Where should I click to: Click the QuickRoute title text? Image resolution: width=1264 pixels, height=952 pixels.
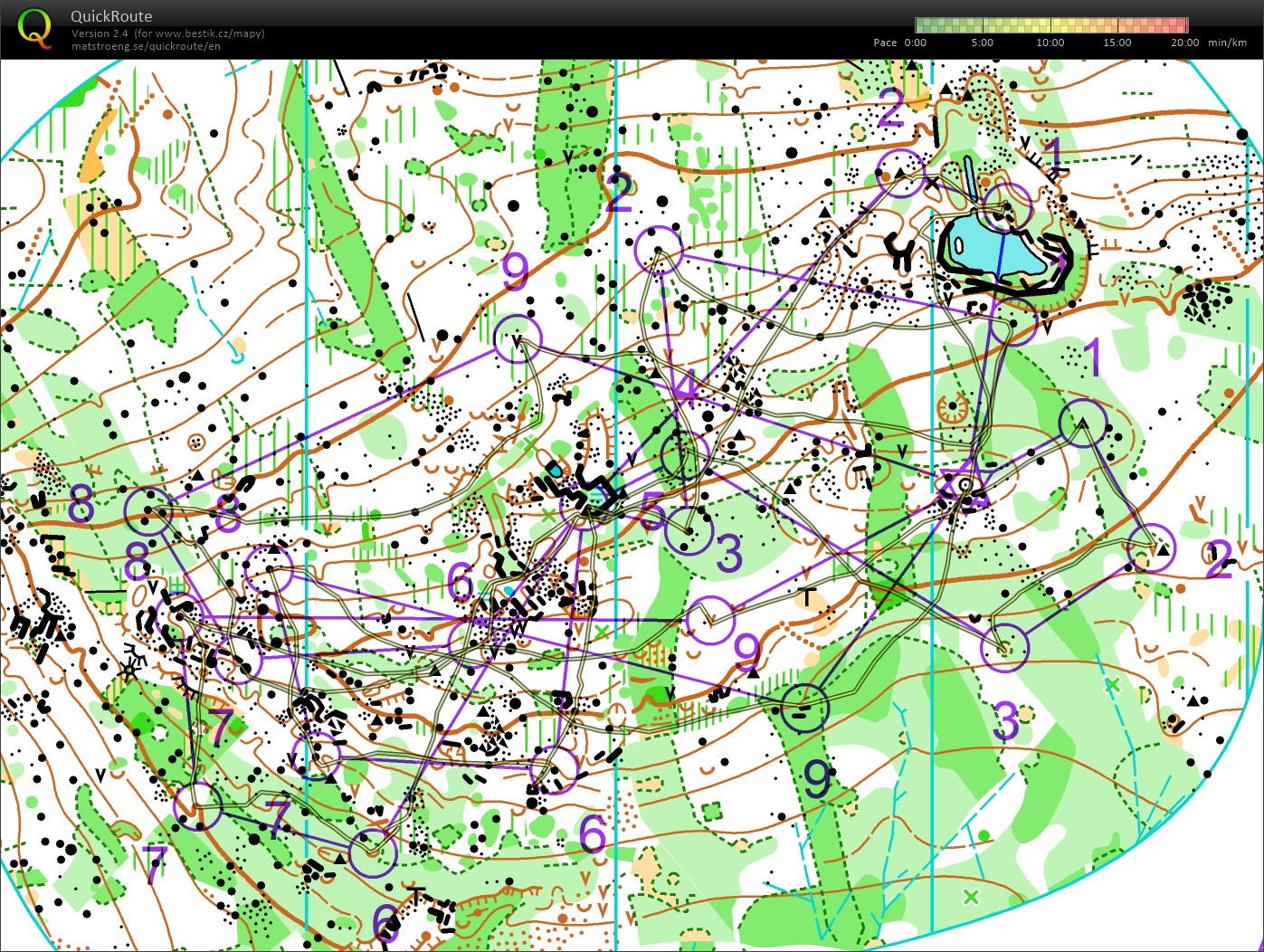coord(112,15)
